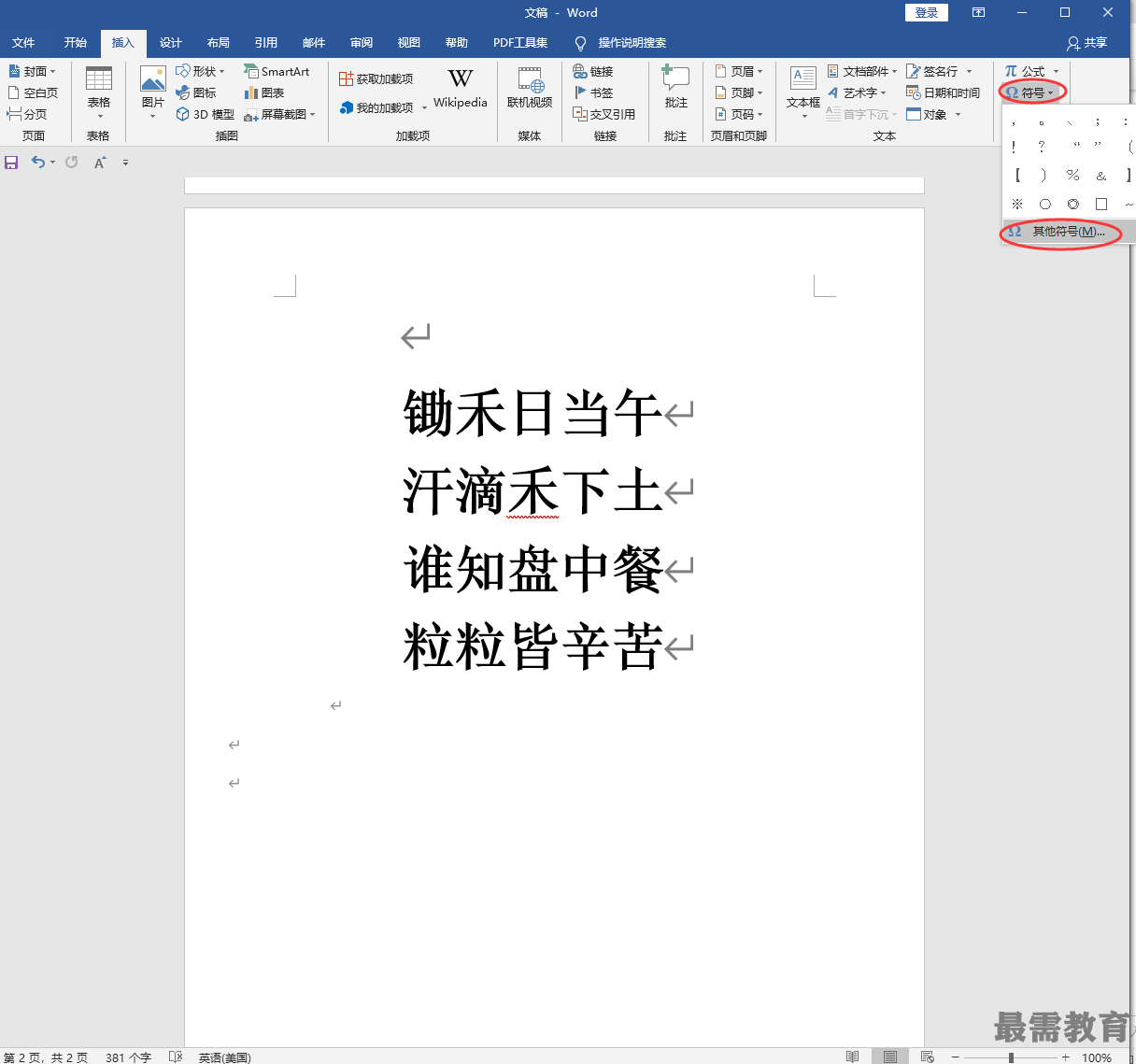Viewport: 1136px width, 1064px height.
Task: Click the zoom slider handle
Action: coord(1011,1057)
